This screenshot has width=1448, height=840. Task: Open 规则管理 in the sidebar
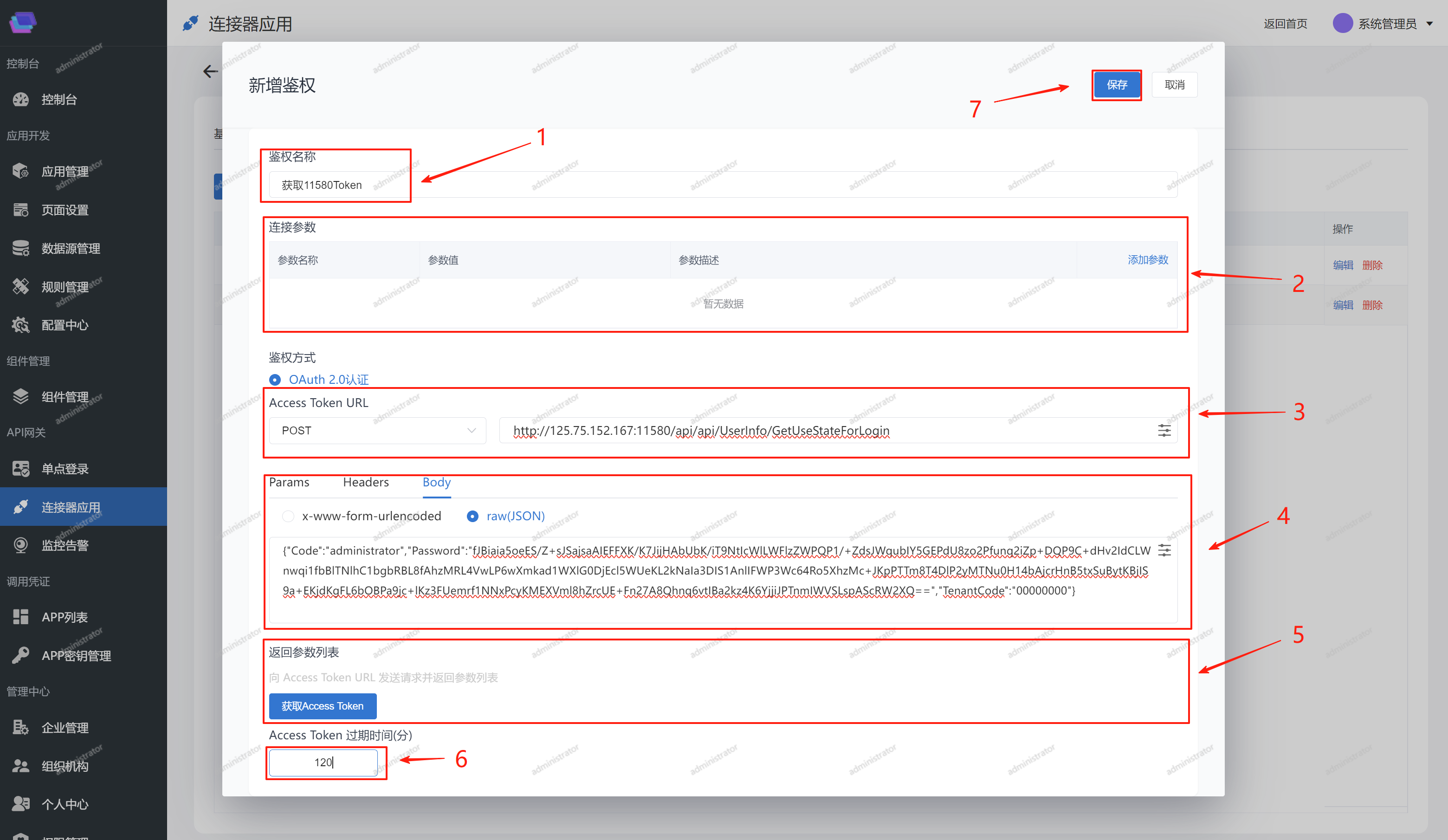tap(65, 287)
